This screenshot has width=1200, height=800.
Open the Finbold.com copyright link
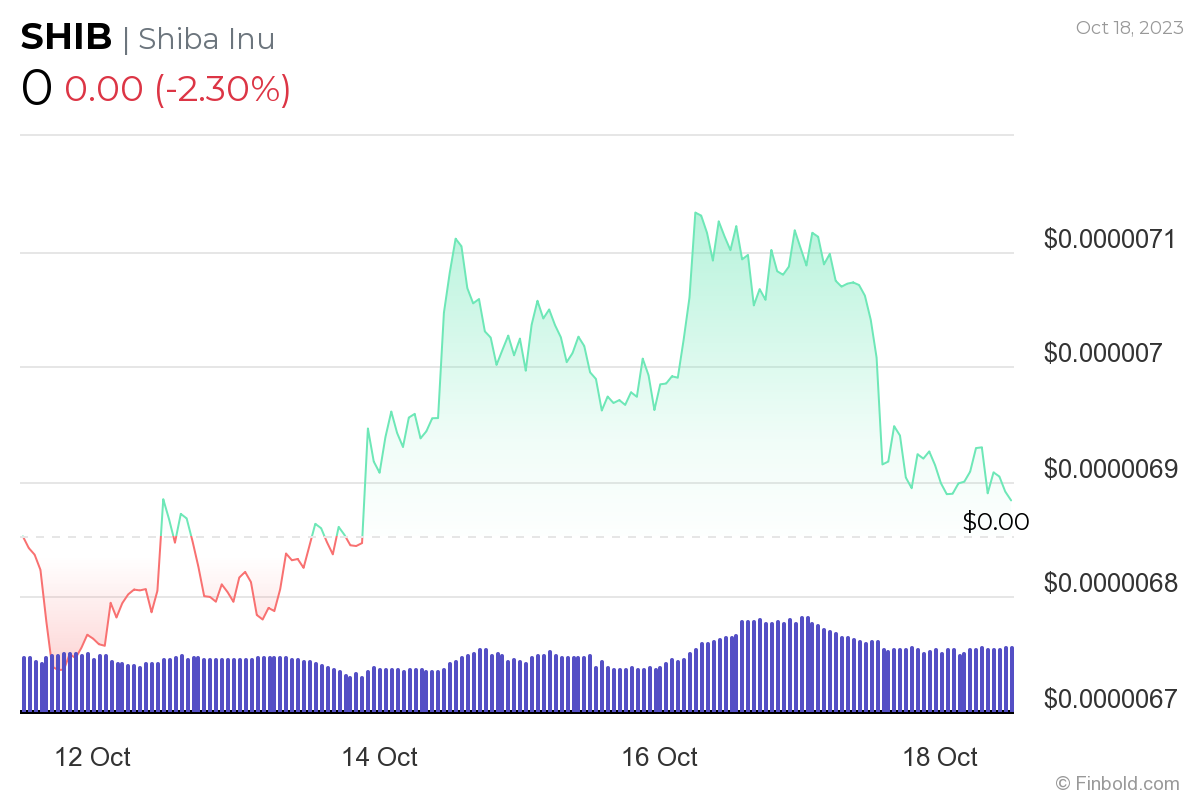pos(1117,783)
